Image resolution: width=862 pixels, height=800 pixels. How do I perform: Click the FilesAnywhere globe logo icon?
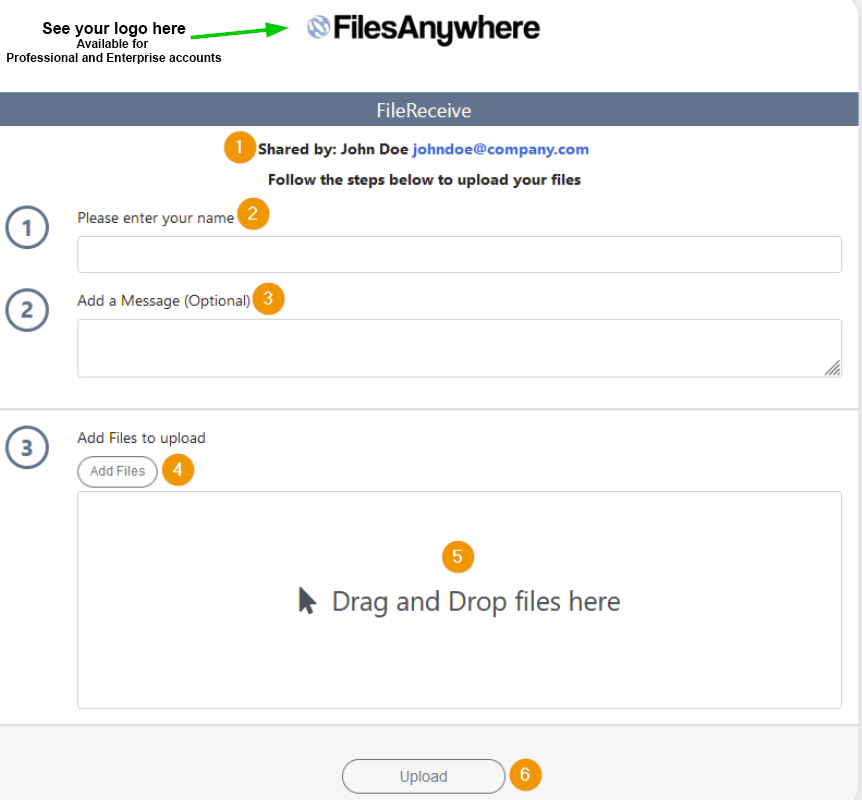pyautogui.click(x=318, y=27)
